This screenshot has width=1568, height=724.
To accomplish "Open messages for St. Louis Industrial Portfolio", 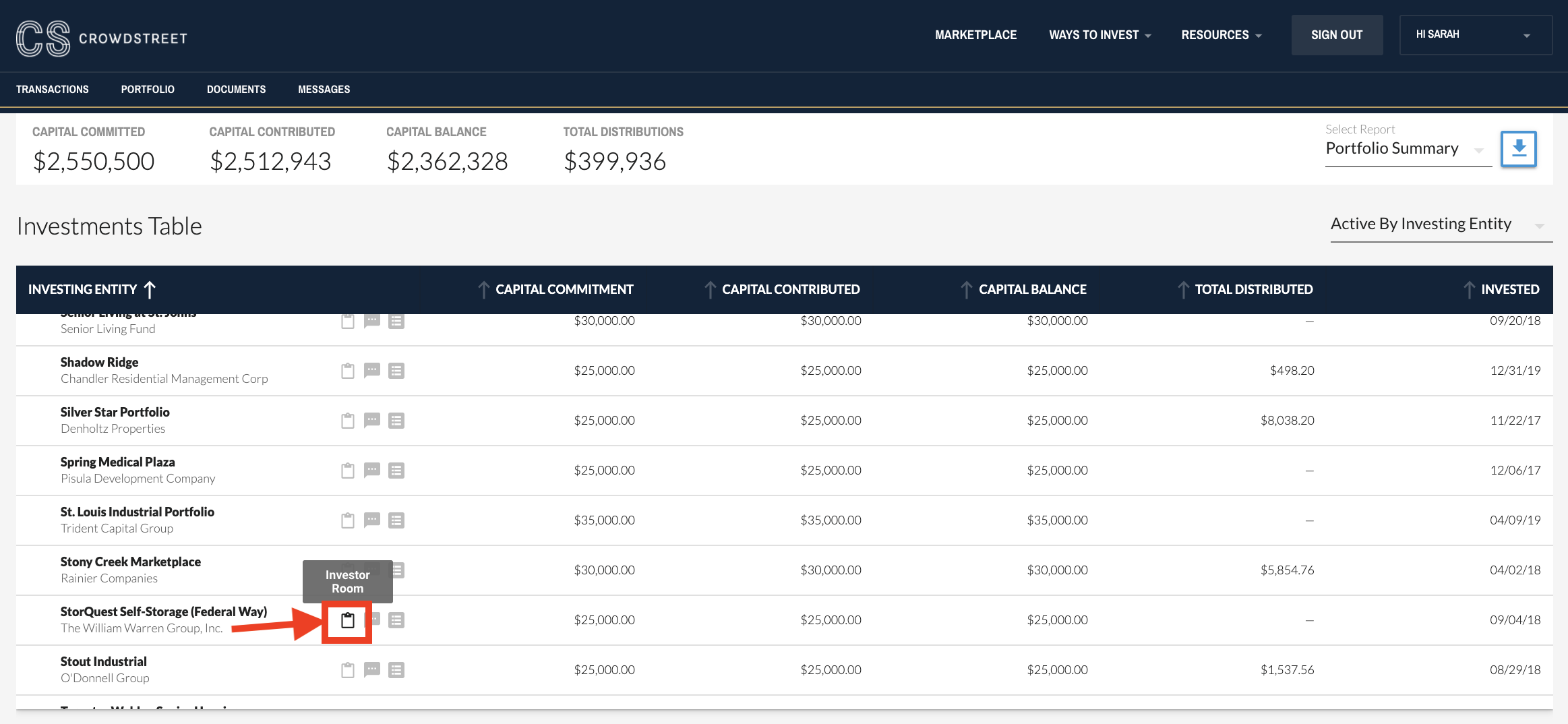I will (x=372, y=520).
